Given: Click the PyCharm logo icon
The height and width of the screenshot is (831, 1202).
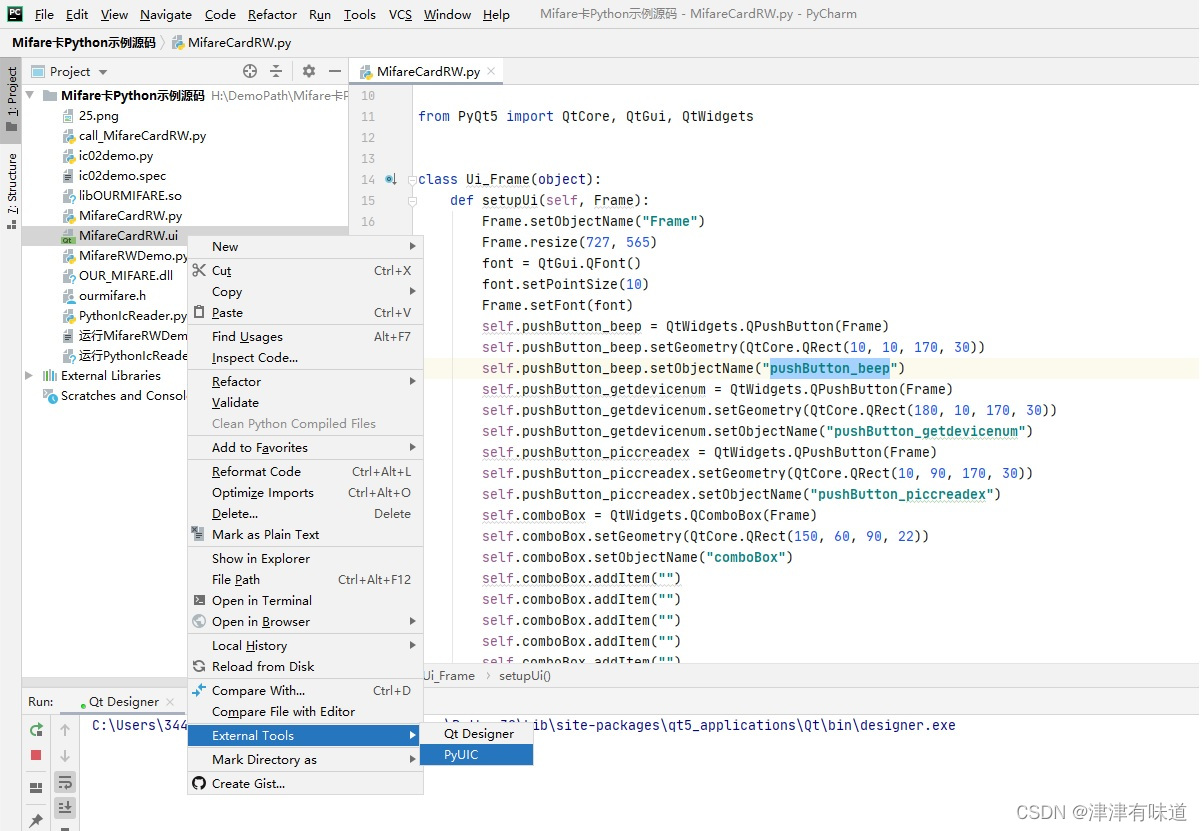Looking at the screenshot, I should click(x=15, y=13).
